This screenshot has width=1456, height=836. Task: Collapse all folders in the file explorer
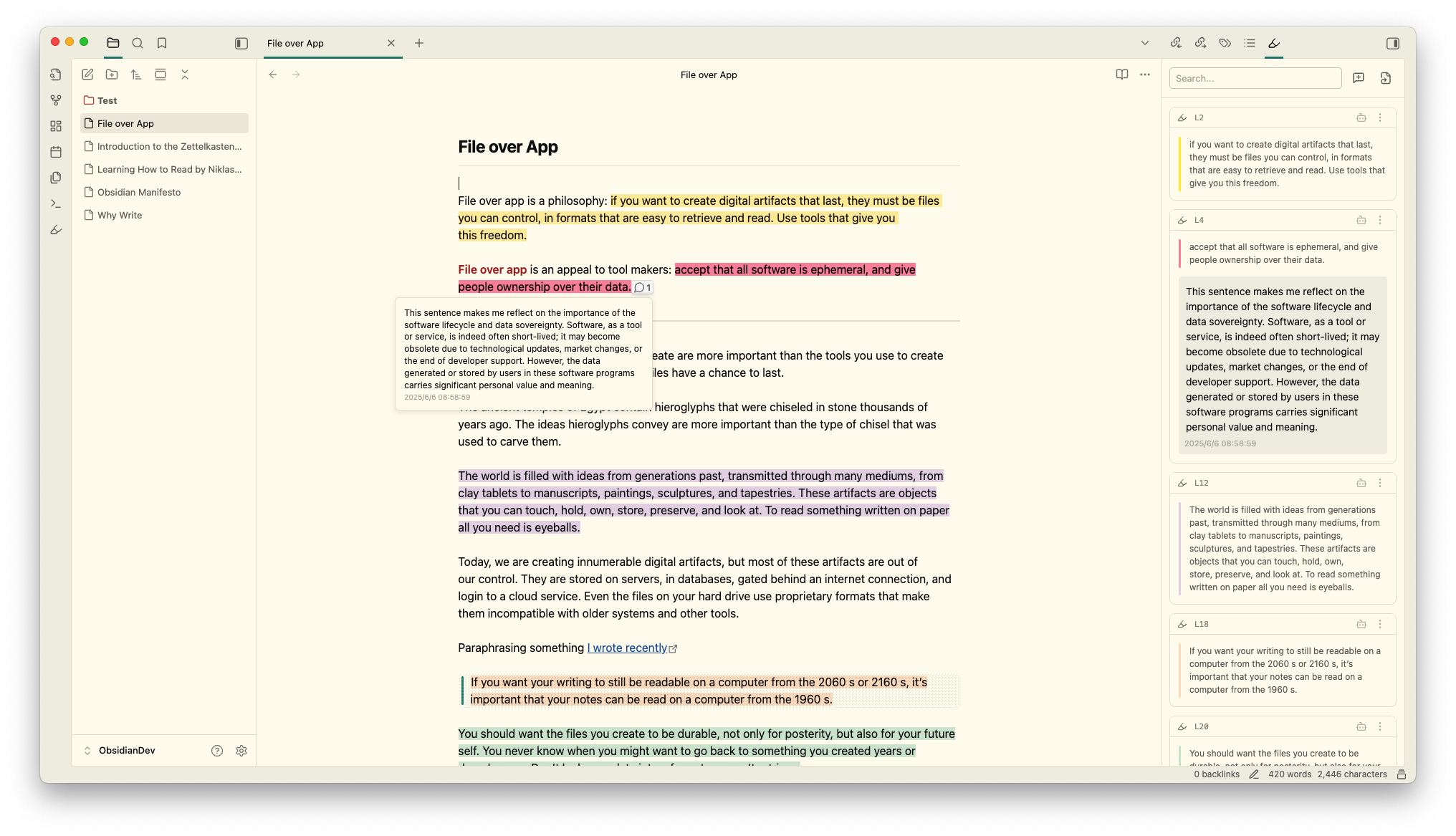click(x=185, y=75)
